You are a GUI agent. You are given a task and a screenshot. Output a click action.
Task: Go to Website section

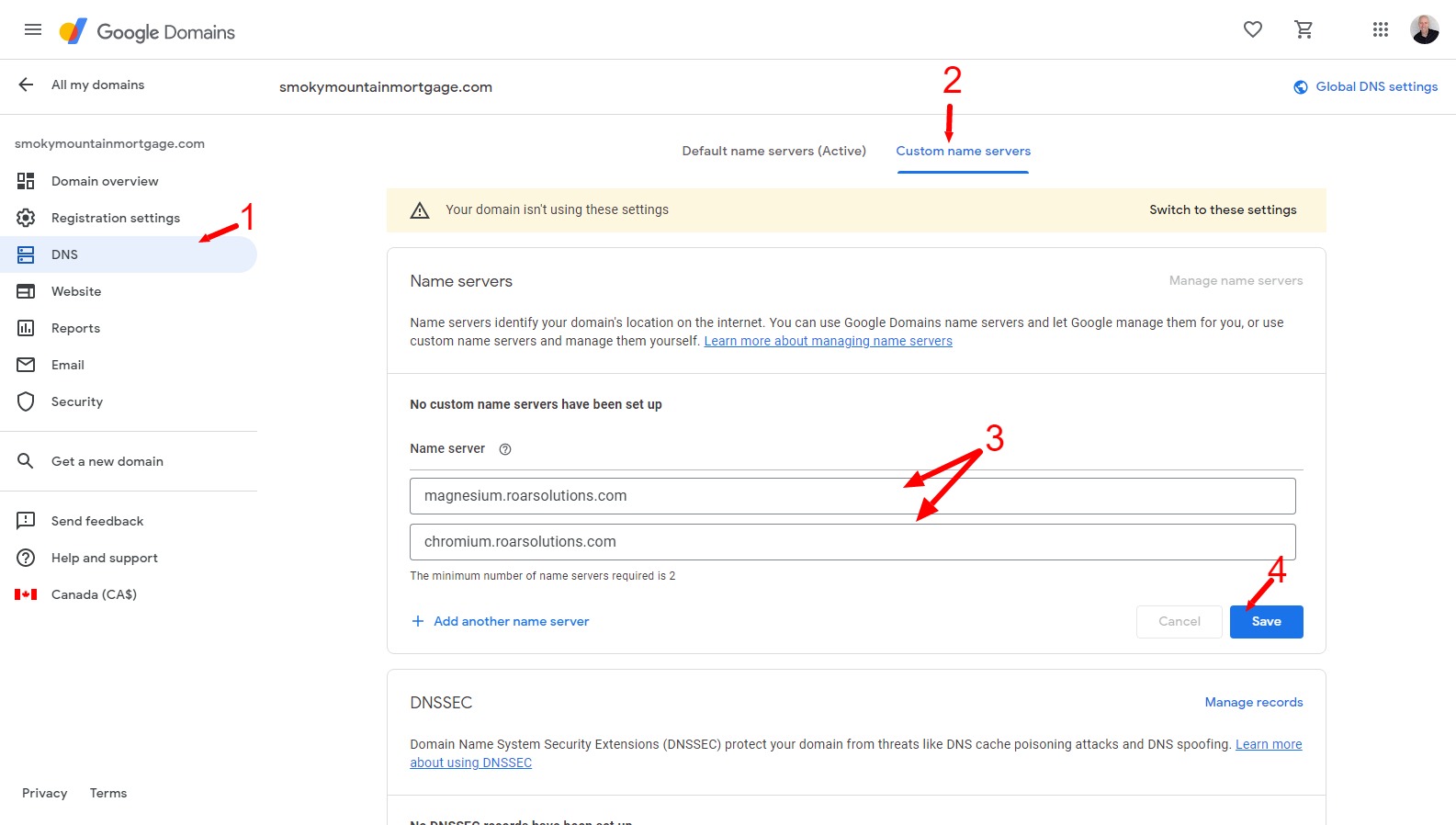[x=76, y=291]
